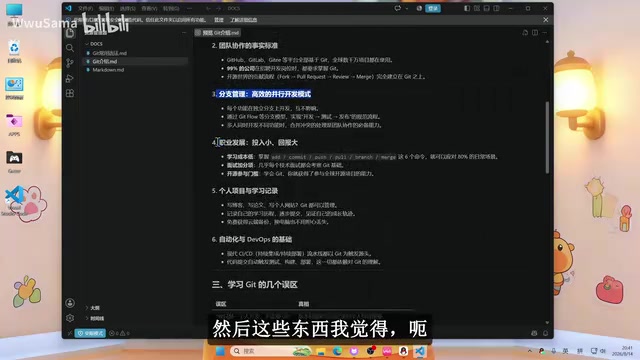Open dropdown arrow next to Copilot chat icon
Image resolution: width=640 pixels, height=360 pixels.
[407, 8]
